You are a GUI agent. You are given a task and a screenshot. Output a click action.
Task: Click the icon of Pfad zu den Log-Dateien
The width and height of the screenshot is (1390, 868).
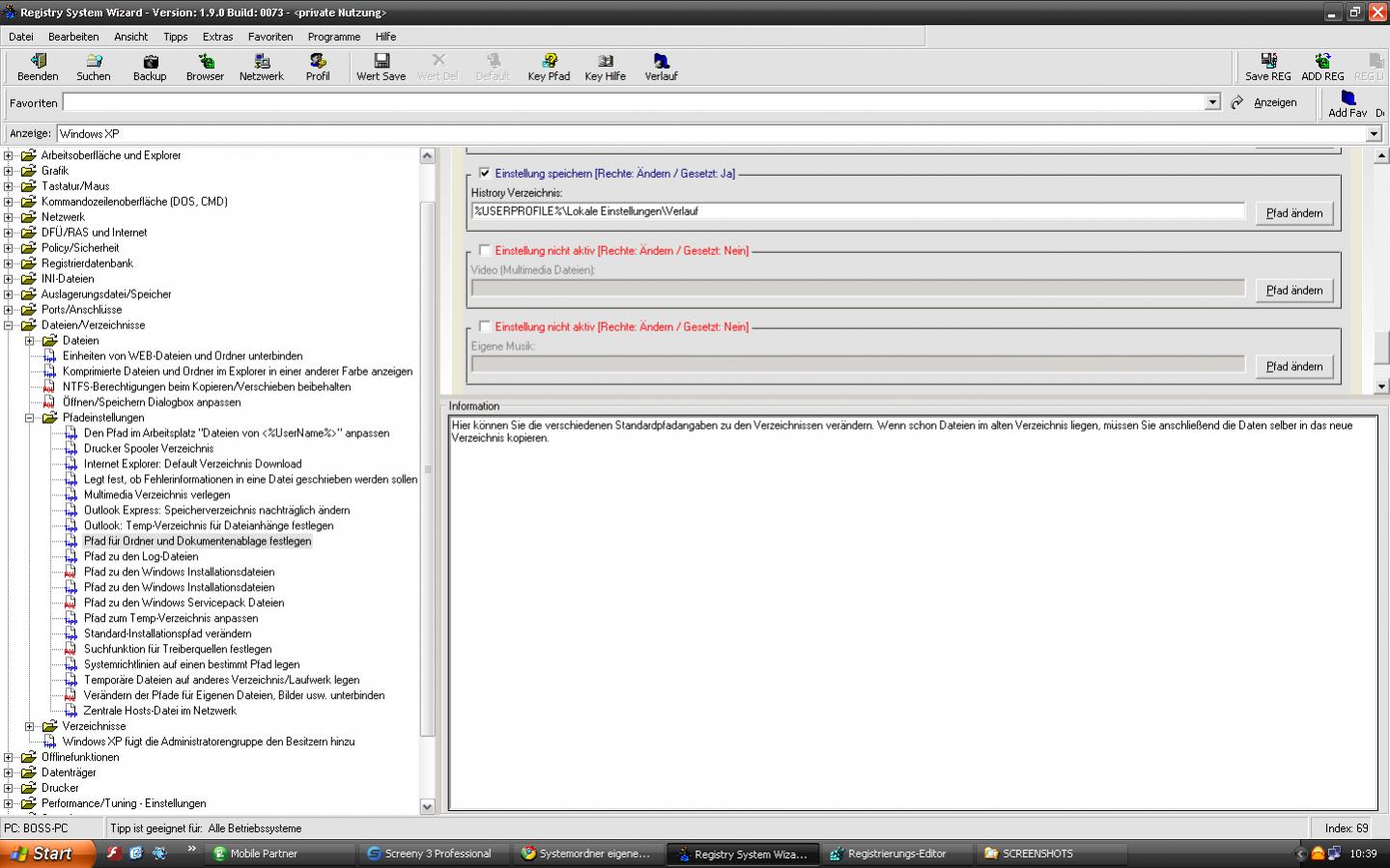(71, 557)
